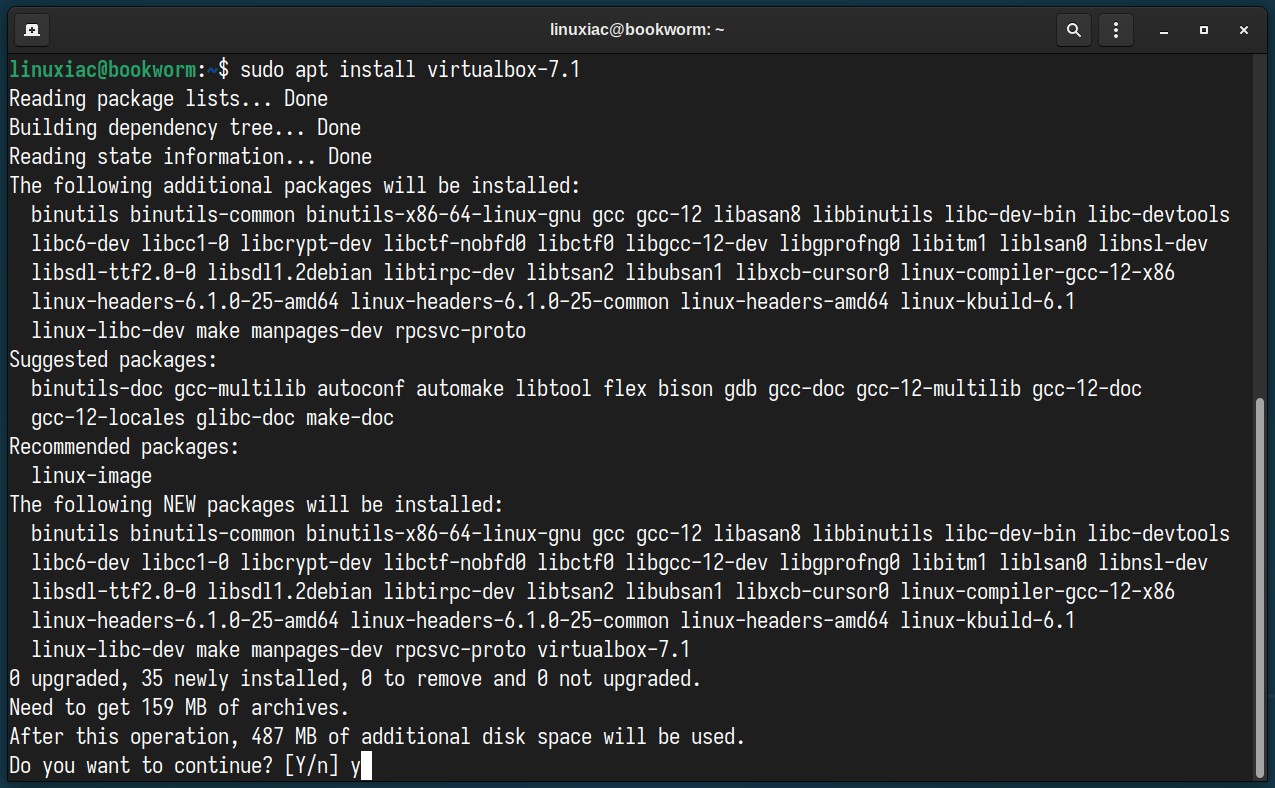Click the 'Need to get 159 MB' line

click(179, 708)
